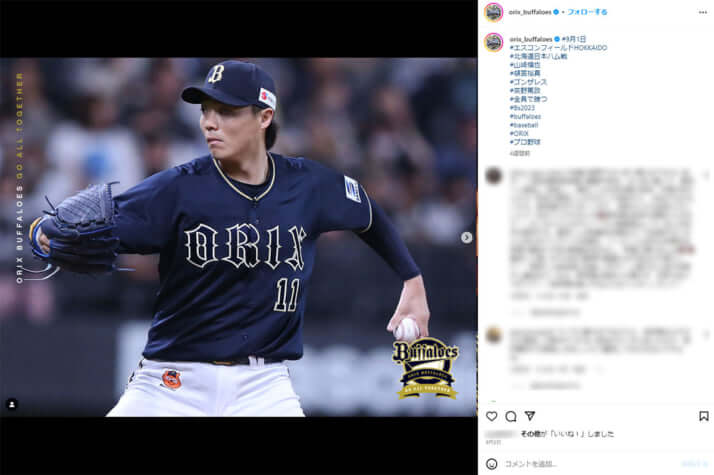Open first commenter's profile avatar
Viewport: 714px width, 475px height.
tap(494, 176)
